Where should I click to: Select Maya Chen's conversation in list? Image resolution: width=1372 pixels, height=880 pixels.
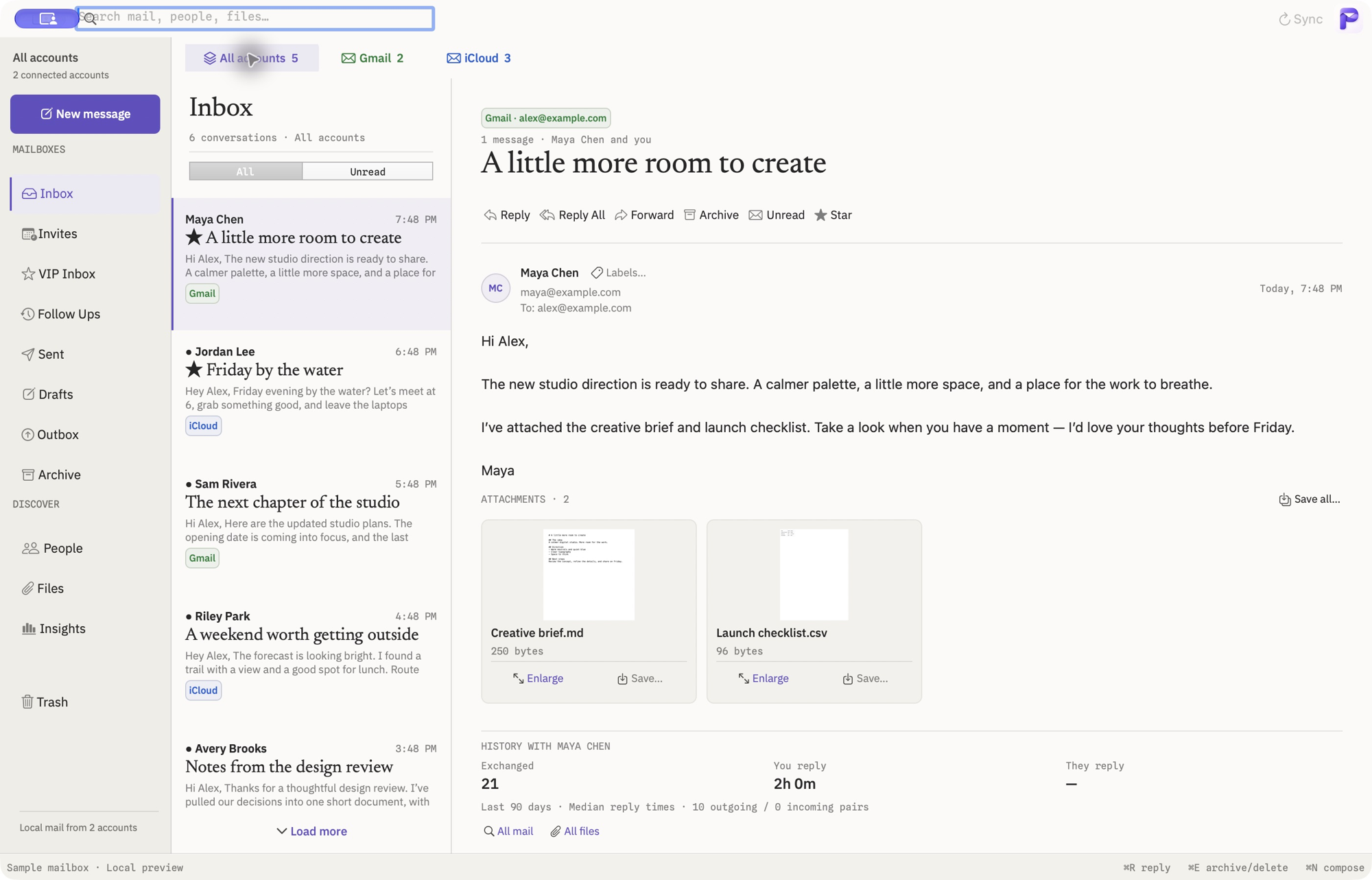(311, 263)
